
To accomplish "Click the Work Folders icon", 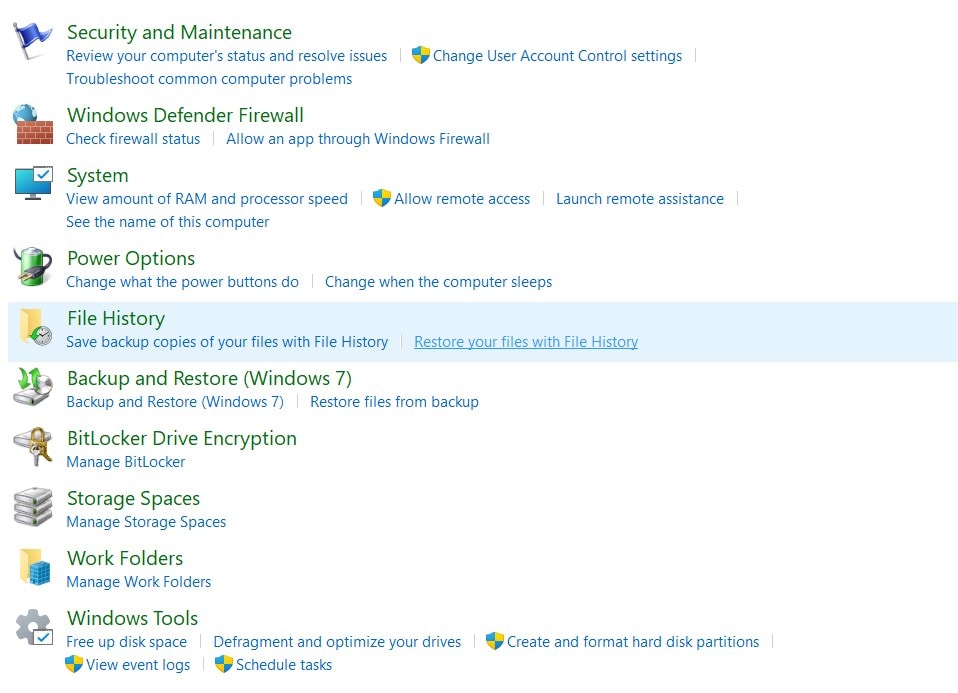I will point(32,568).
